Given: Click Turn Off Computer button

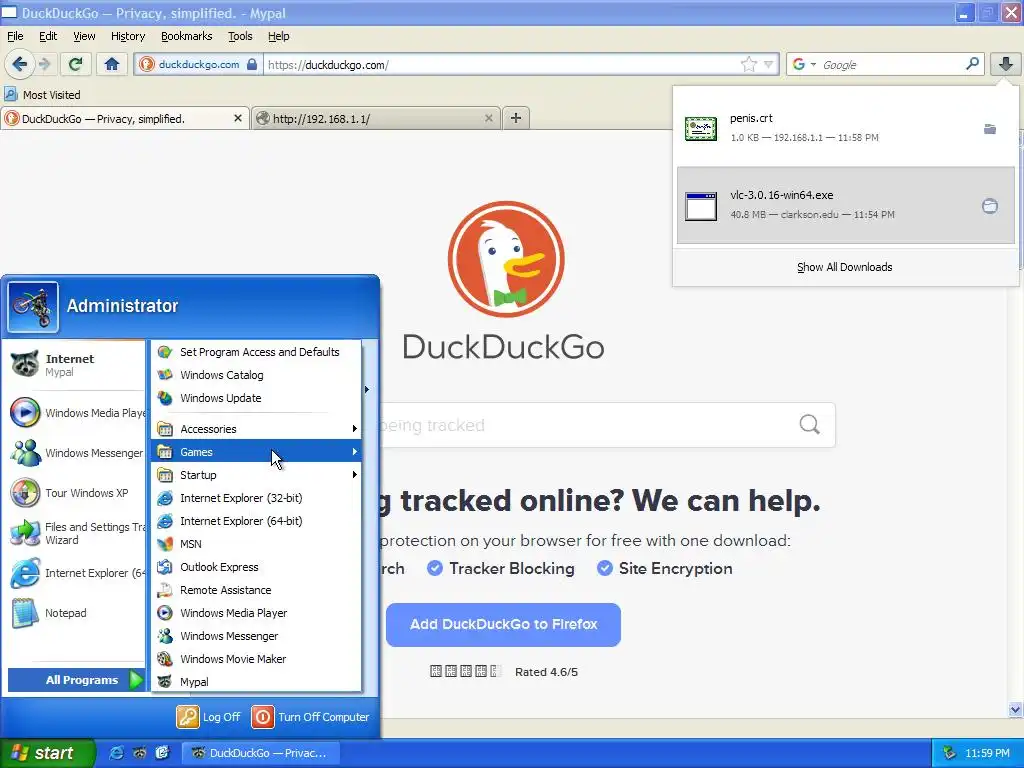Looking at the screenshot, I should pos(311,716).
